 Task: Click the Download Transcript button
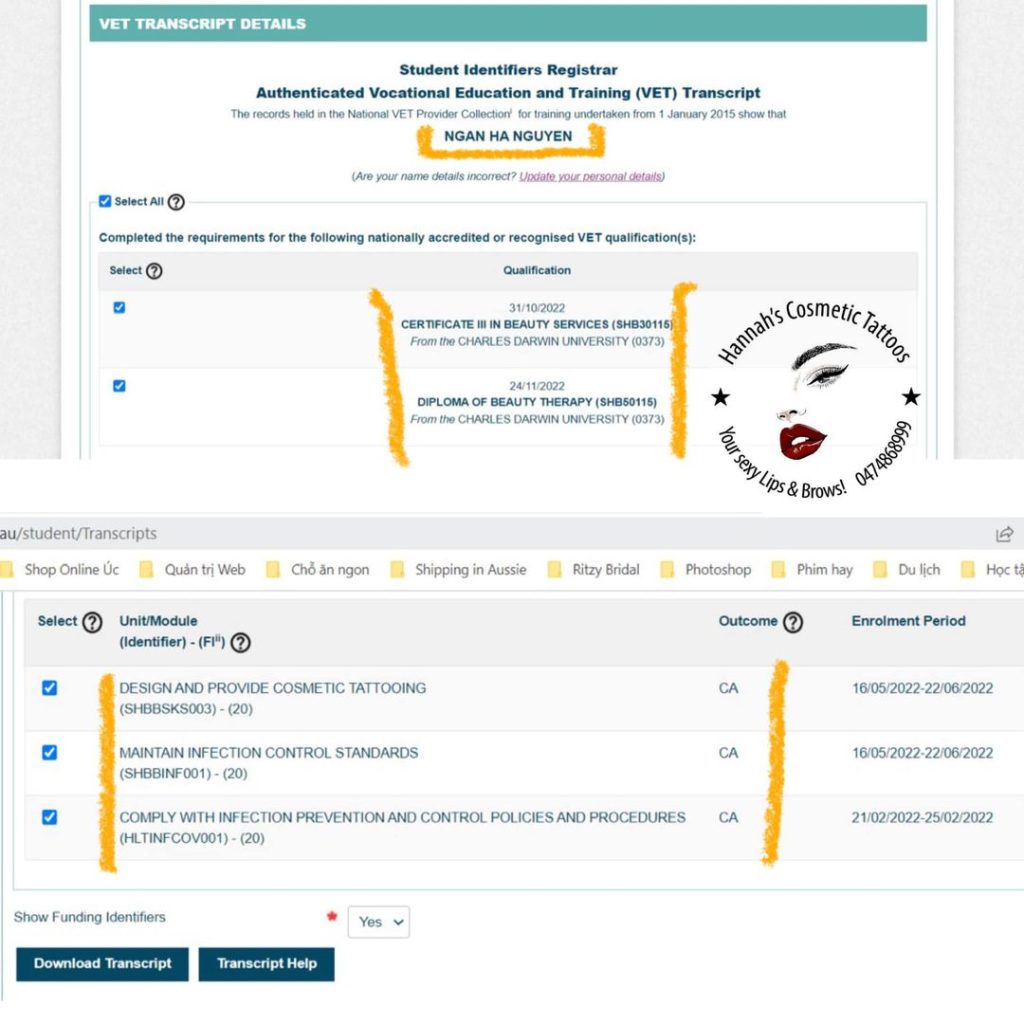(102, 964)
